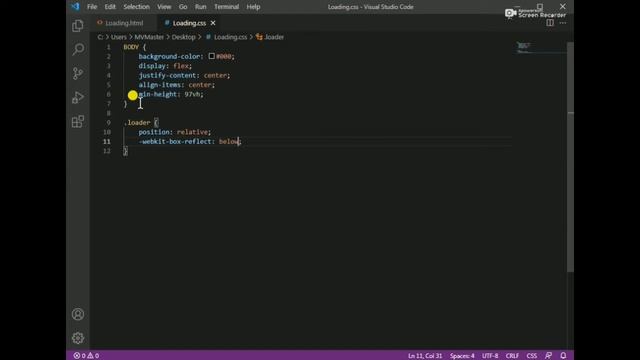Open the Search view icon
The width and height of the screenshot is (640, 360).
[x=78, y=49]
